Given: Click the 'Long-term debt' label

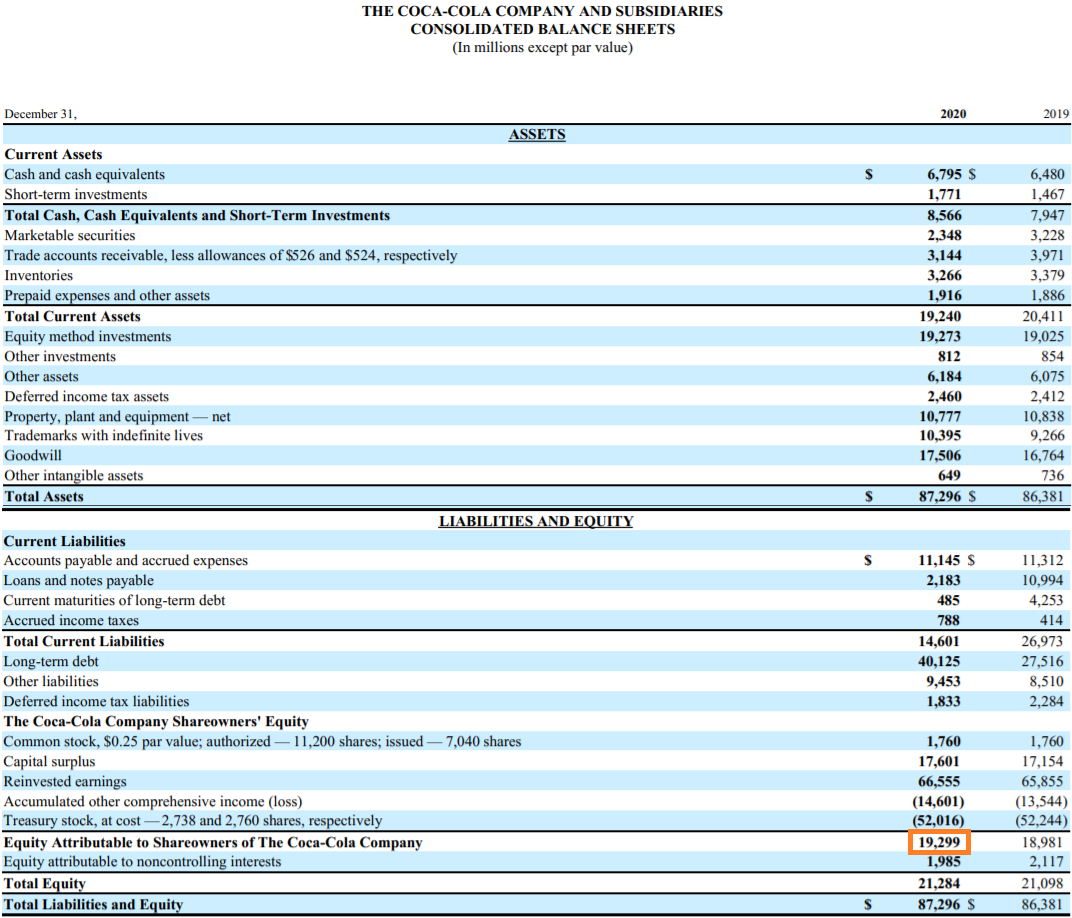Looking at the screenshot, I should click(51, 662).
